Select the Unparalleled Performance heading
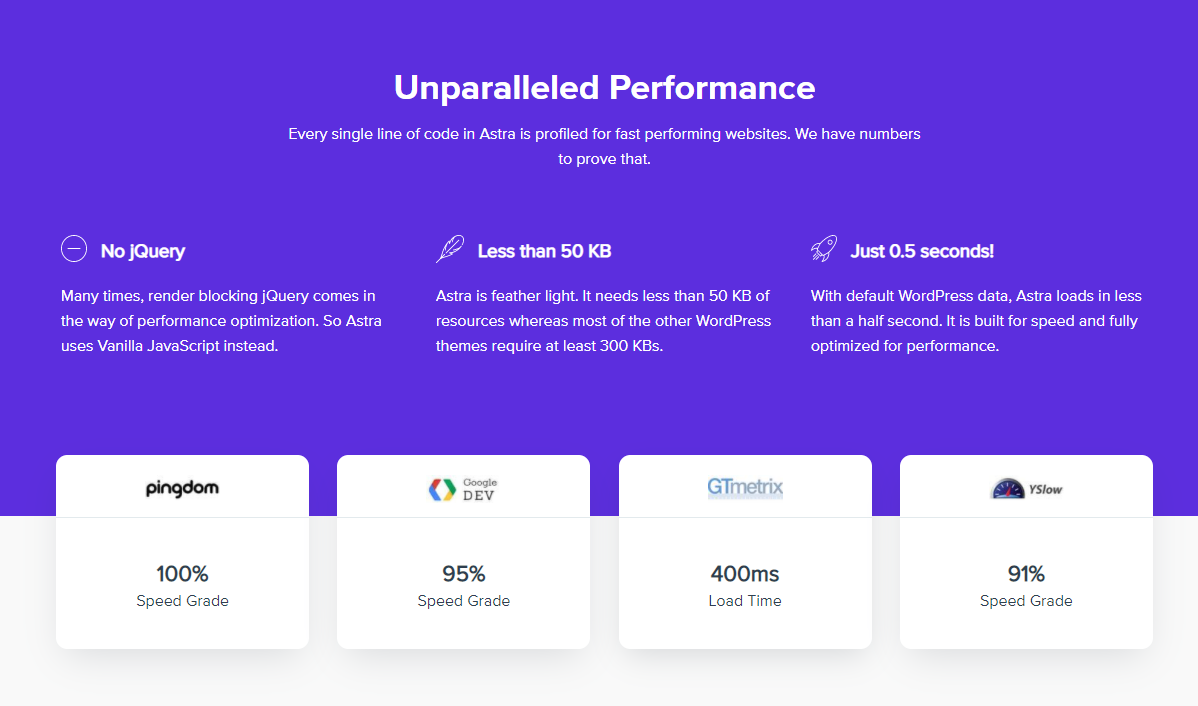Viewport: 1198px width, 706px height. [604, 87]
